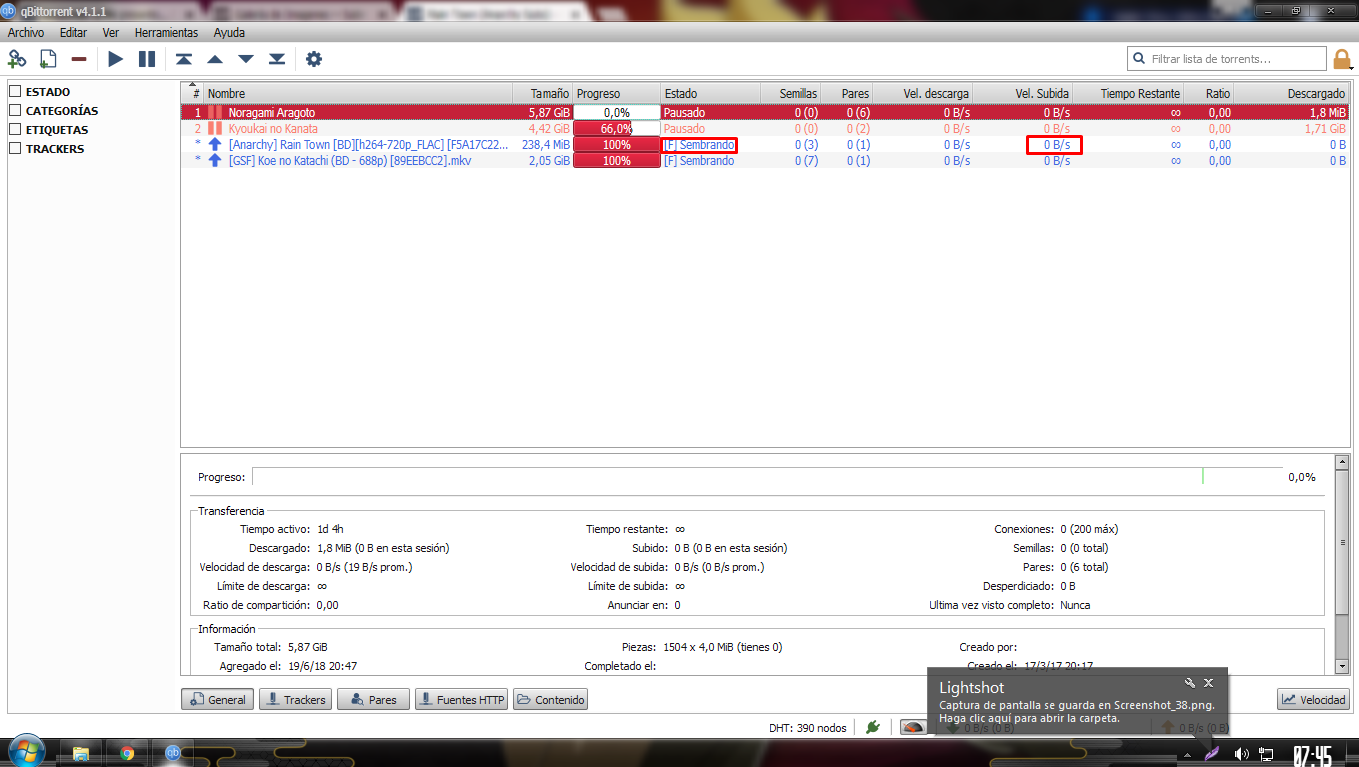Open options via the gear icon
Image resolution: width=1359 pixels, height=767 pixels.
314,59
